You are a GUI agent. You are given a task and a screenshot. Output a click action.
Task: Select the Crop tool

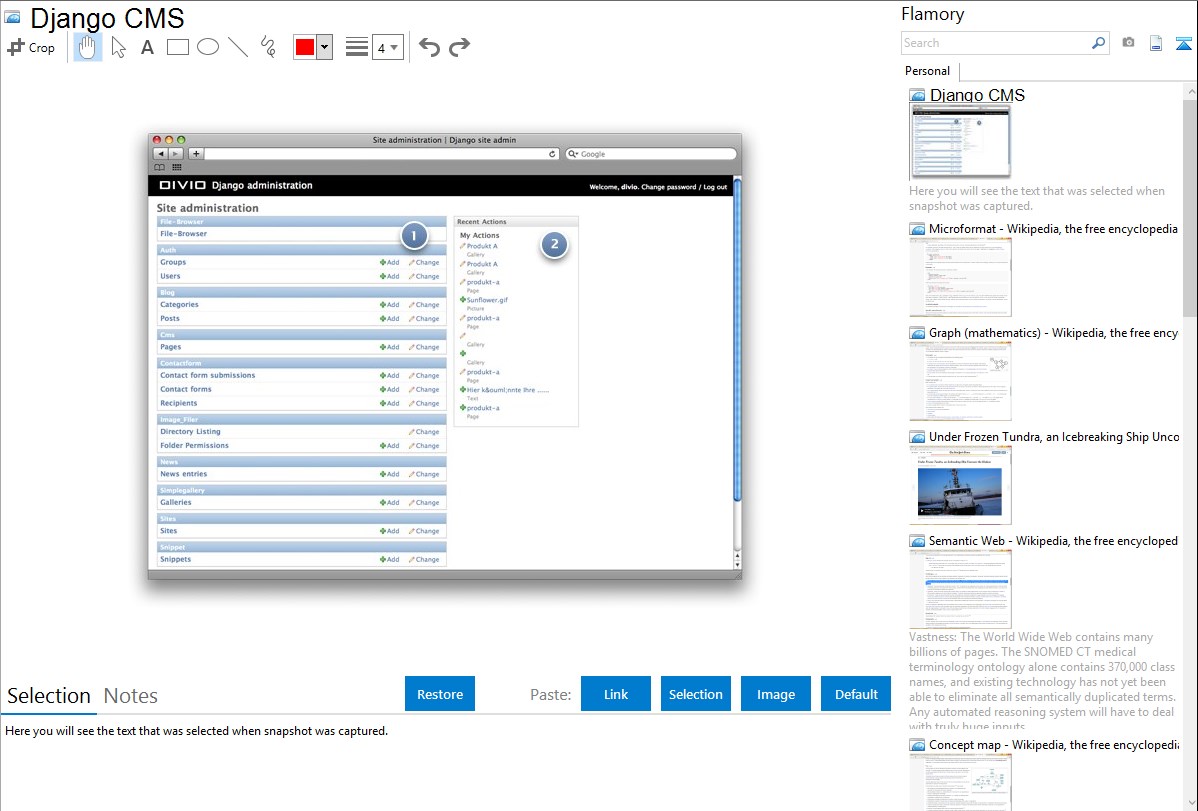31,47
